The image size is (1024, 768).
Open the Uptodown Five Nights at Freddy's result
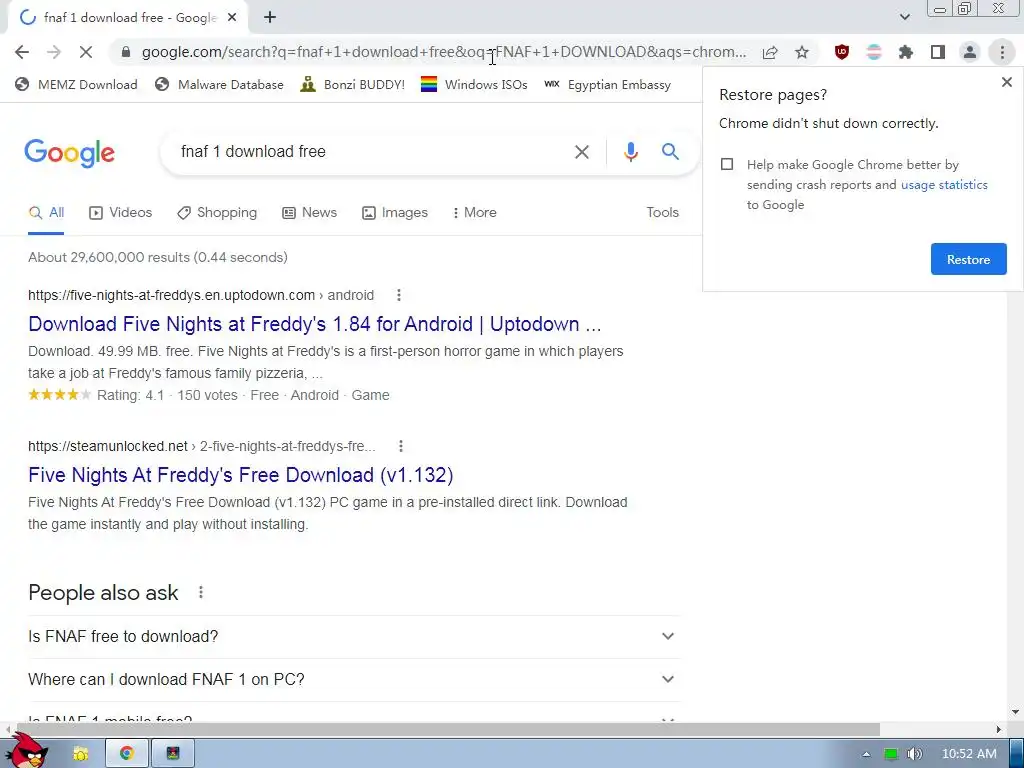click(x=315, y=324)
